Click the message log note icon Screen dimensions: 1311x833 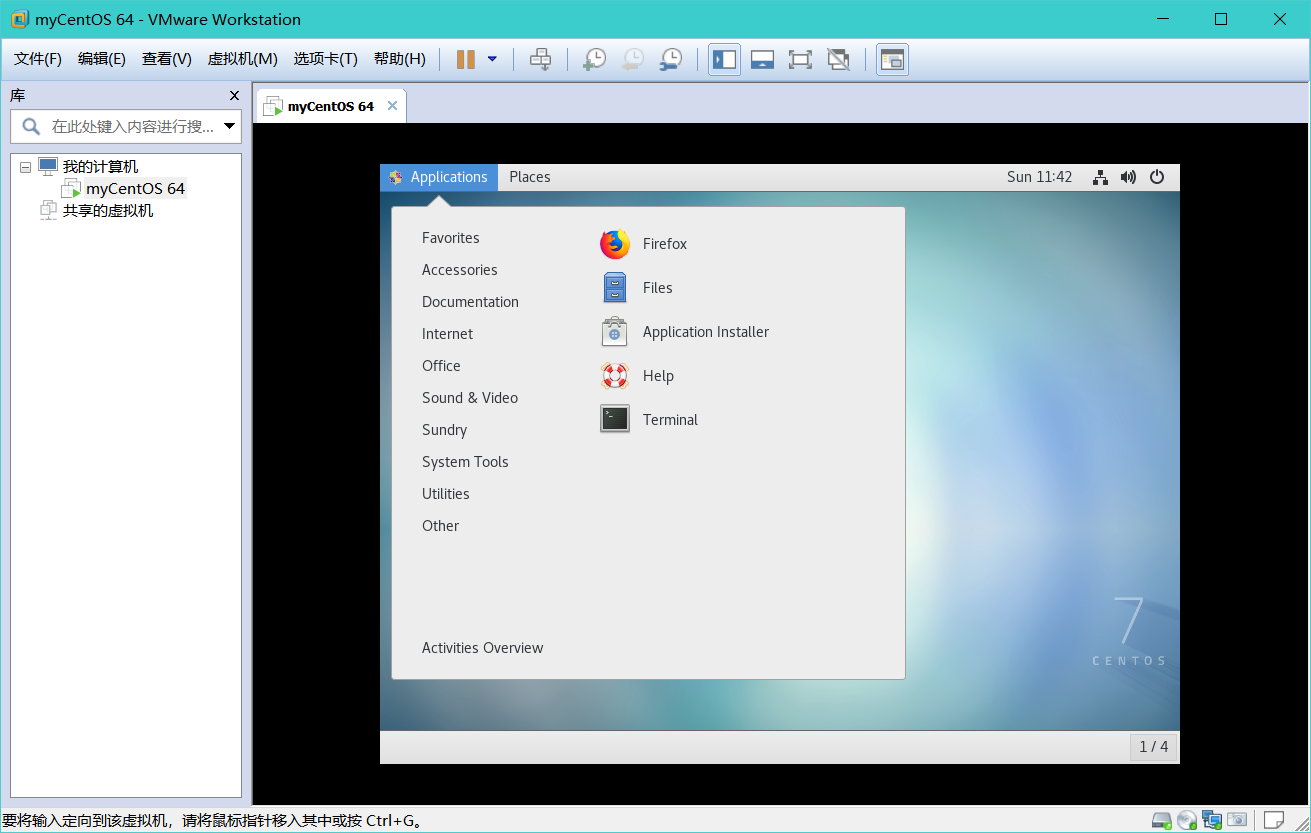1274,820
